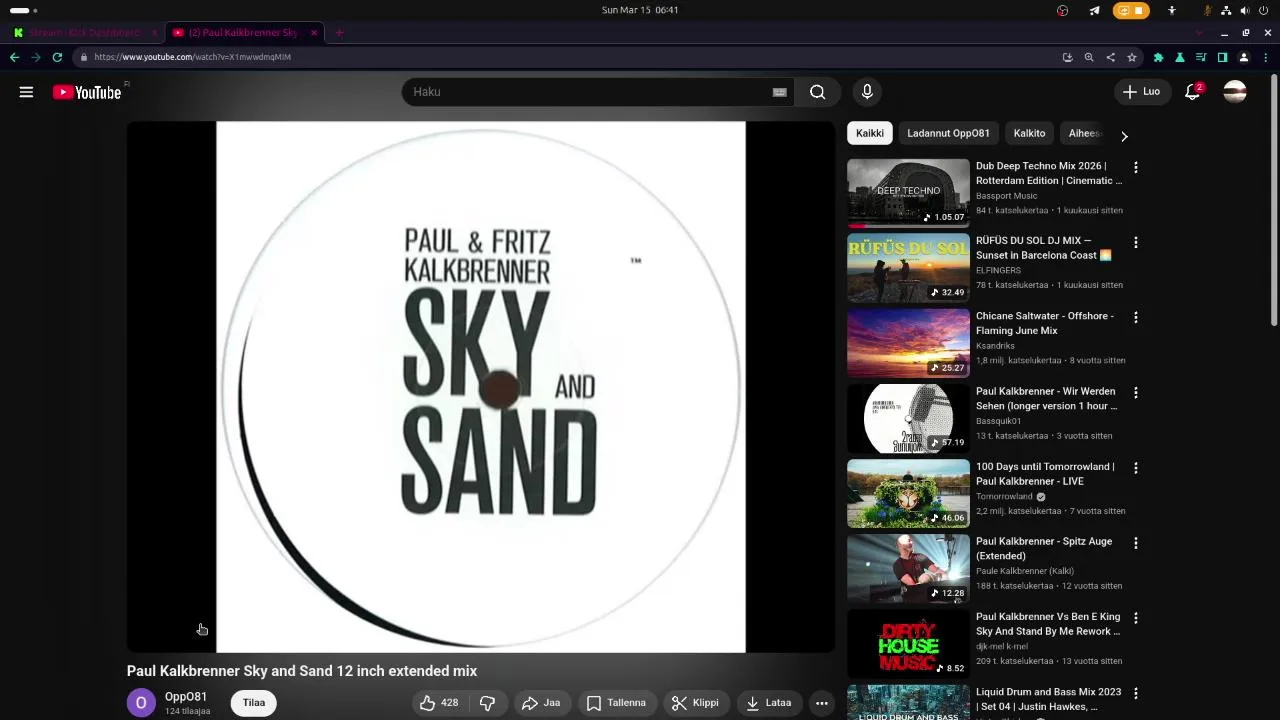Open the account avatar menu
This screenshot has height=720, width=1280.
[x=1235, y=92]
